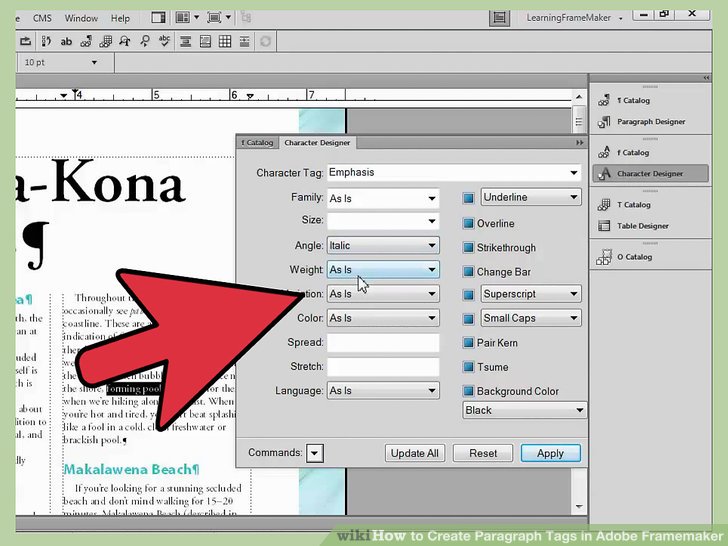Viewport: 728px width, 546px height.
Task: Click the Update All button
Action: 414,453
